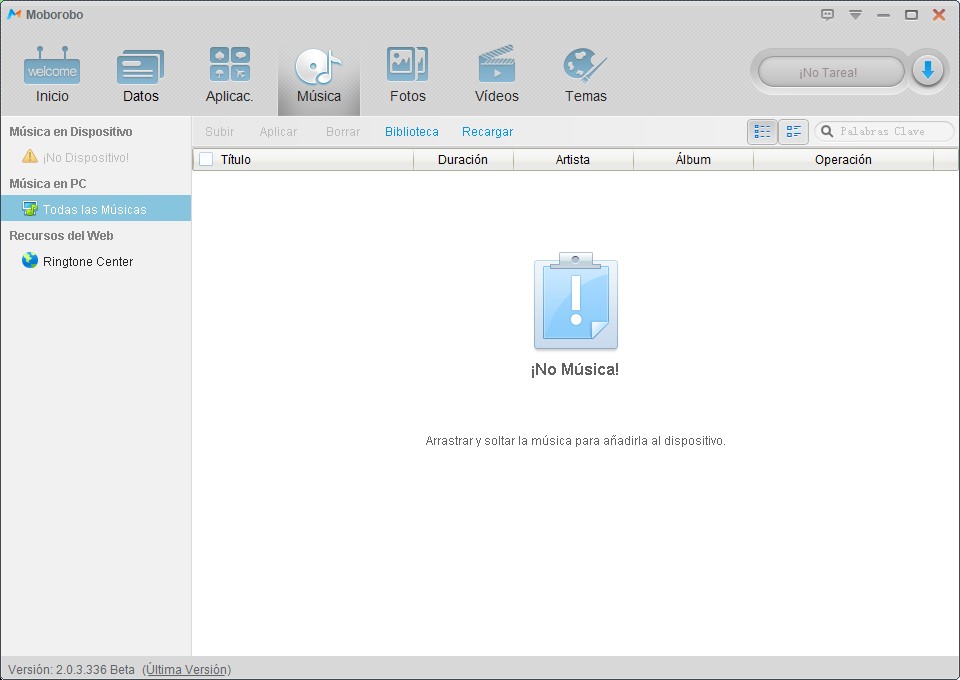Click the Operación column header

click(x=843, y=160)
